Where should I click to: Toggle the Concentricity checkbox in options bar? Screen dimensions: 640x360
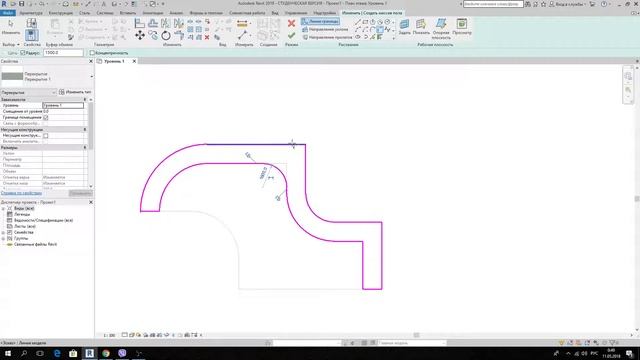pos(92,53)
